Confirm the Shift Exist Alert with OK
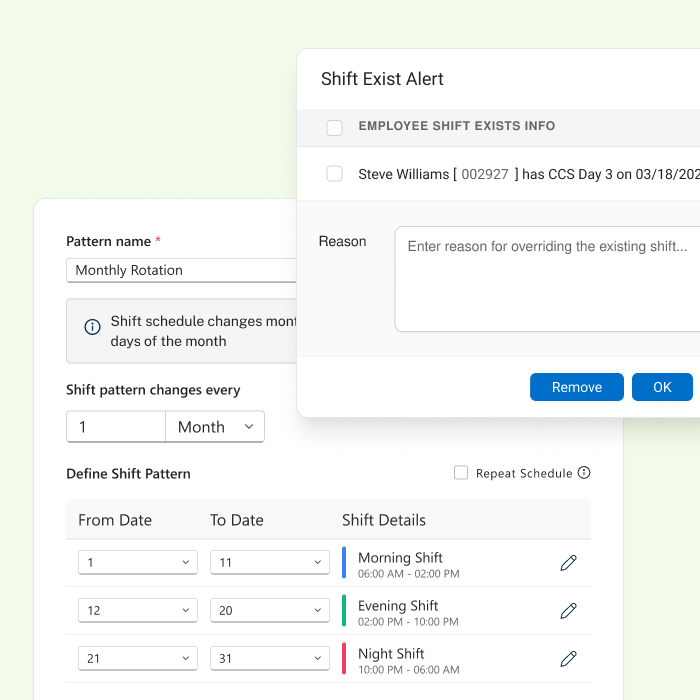Screen dimensions: 700x700 click(662, 387)
